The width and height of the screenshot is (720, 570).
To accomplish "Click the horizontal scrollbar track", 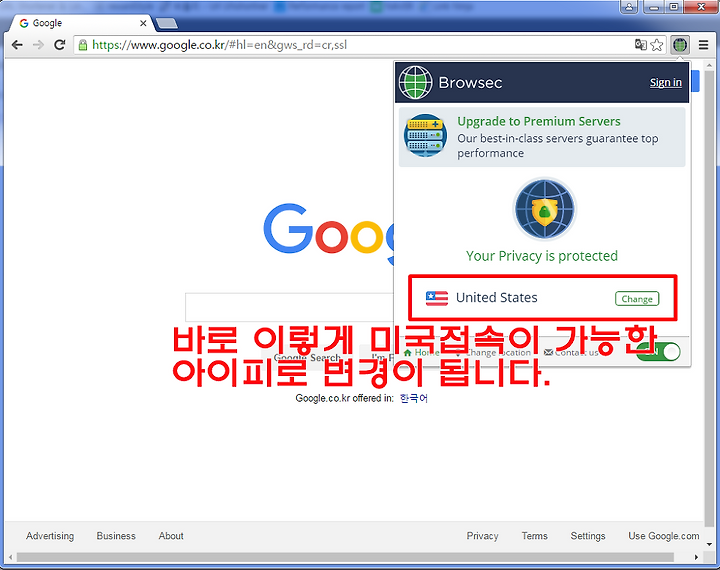I will (345, 557).
